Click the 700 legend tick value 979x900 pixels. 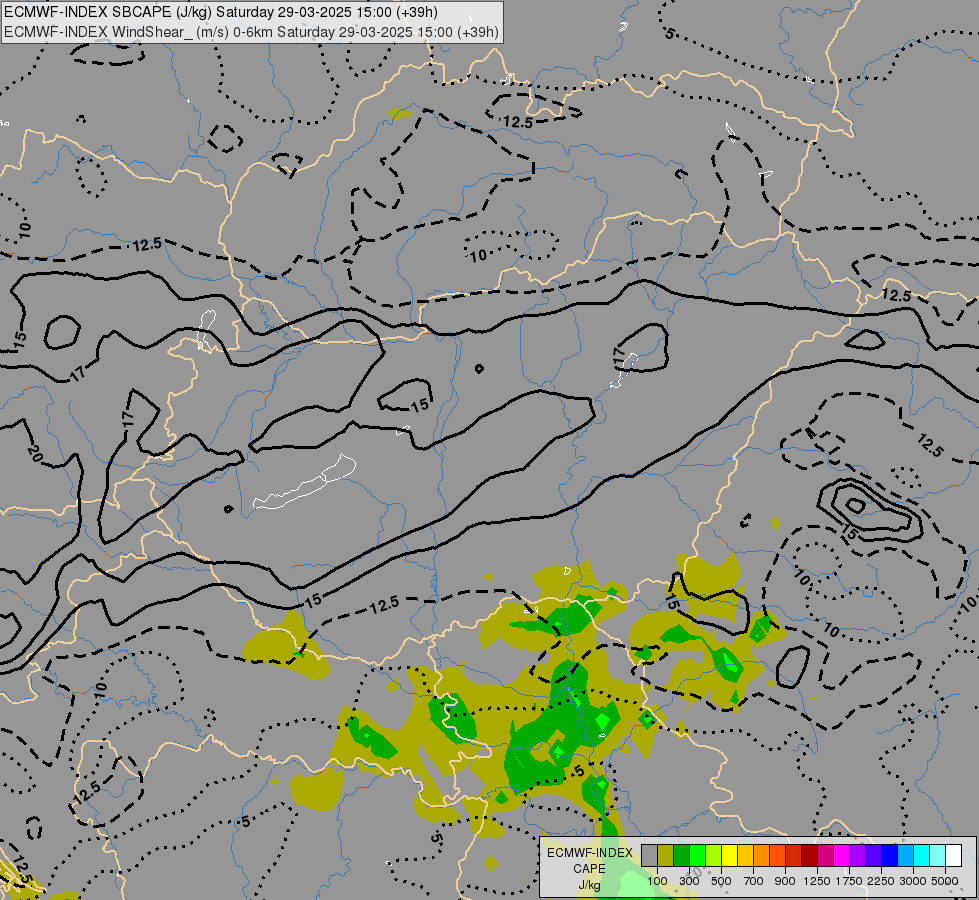[754, 881]
